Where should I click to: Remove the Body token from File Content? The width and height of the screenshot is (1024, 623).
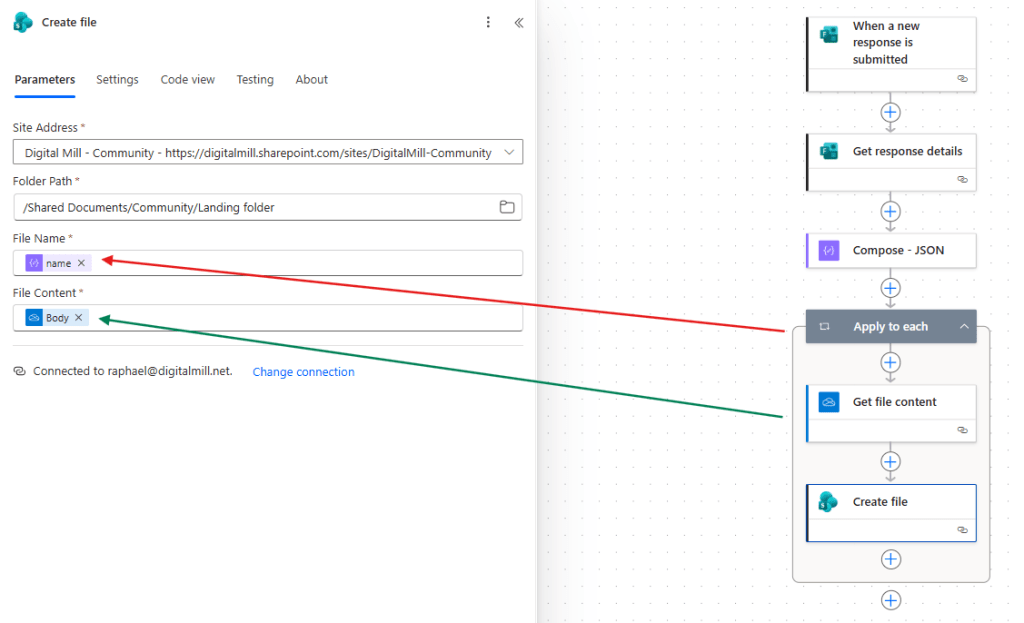pyautogui.click(x=78, y=317)
